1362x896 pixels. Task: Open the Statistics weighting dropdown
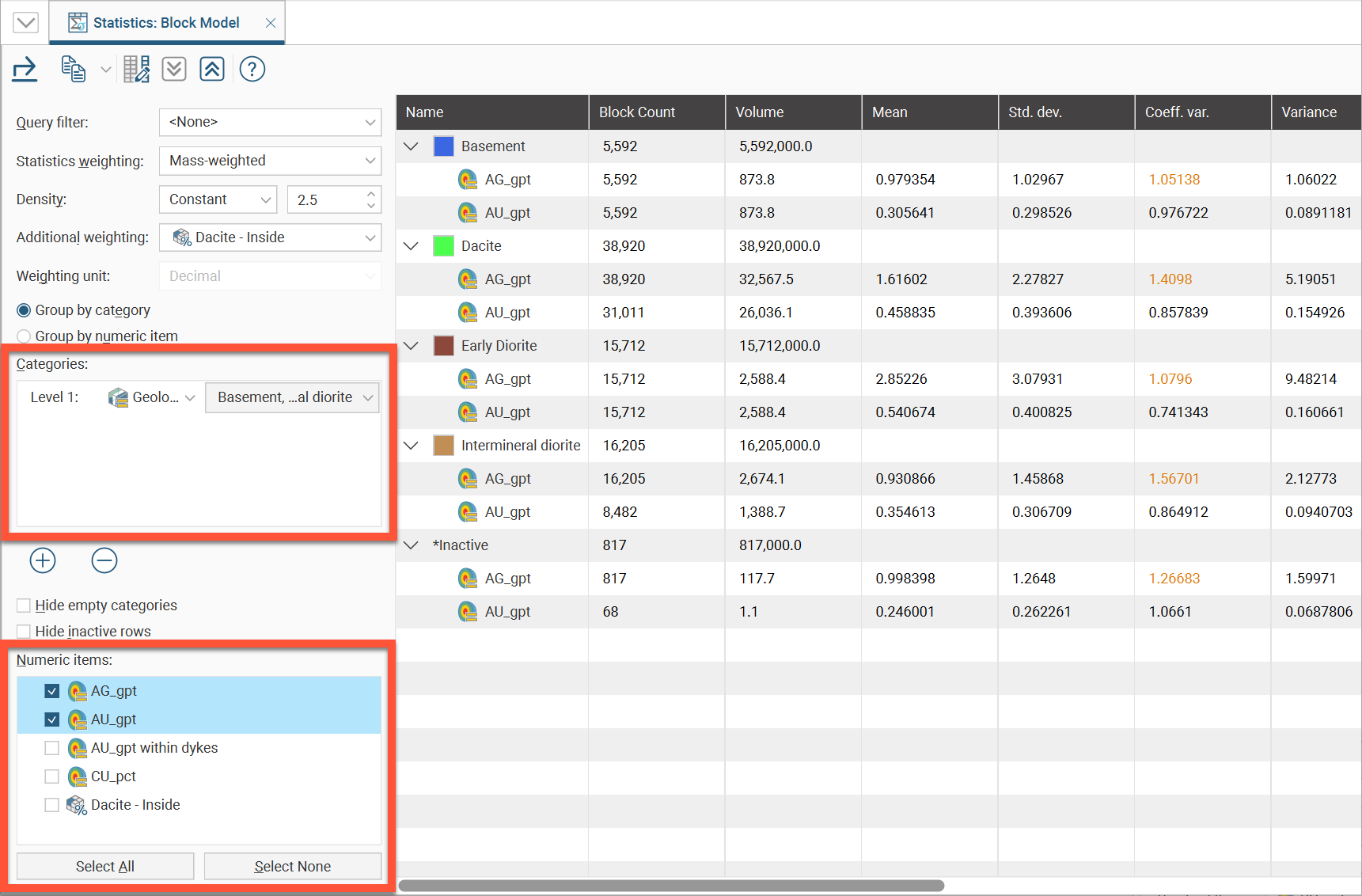270,161
